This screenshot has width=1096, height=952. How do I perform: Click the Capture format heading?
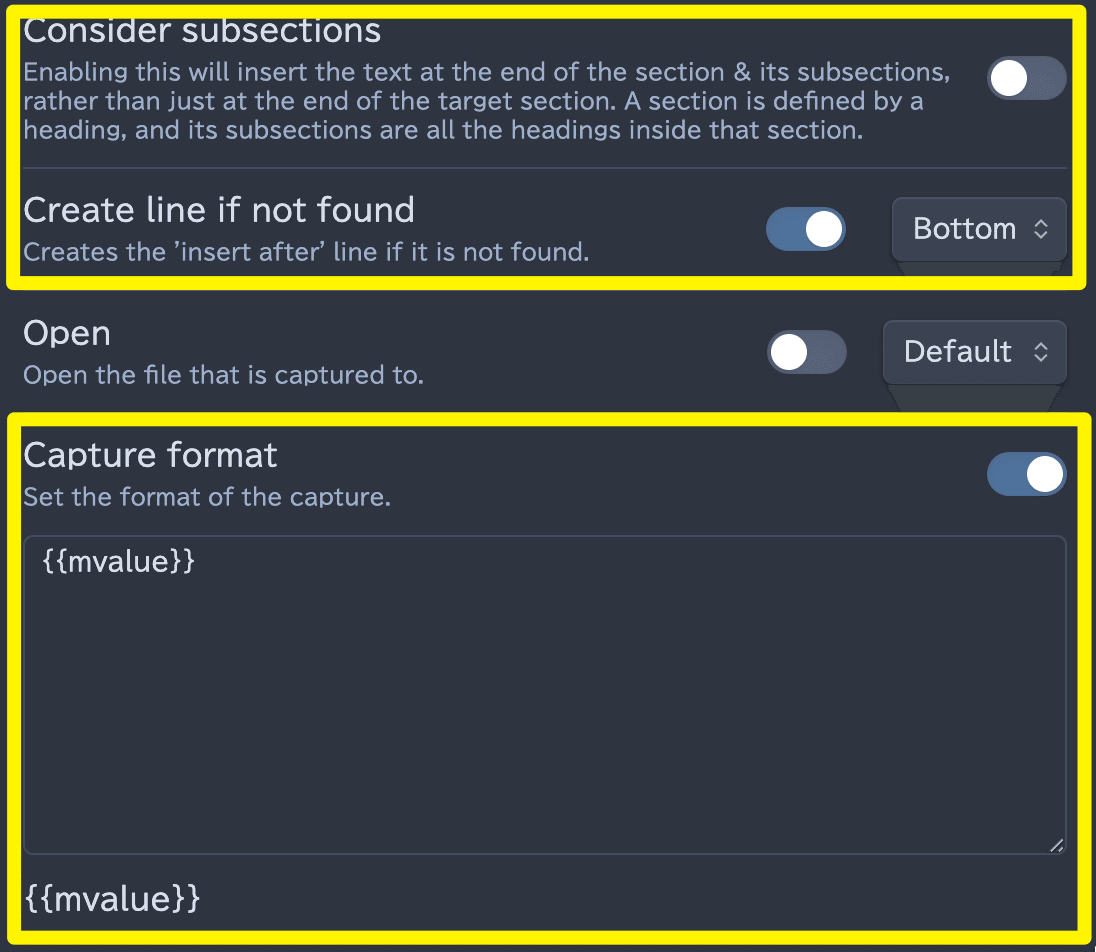150,455
